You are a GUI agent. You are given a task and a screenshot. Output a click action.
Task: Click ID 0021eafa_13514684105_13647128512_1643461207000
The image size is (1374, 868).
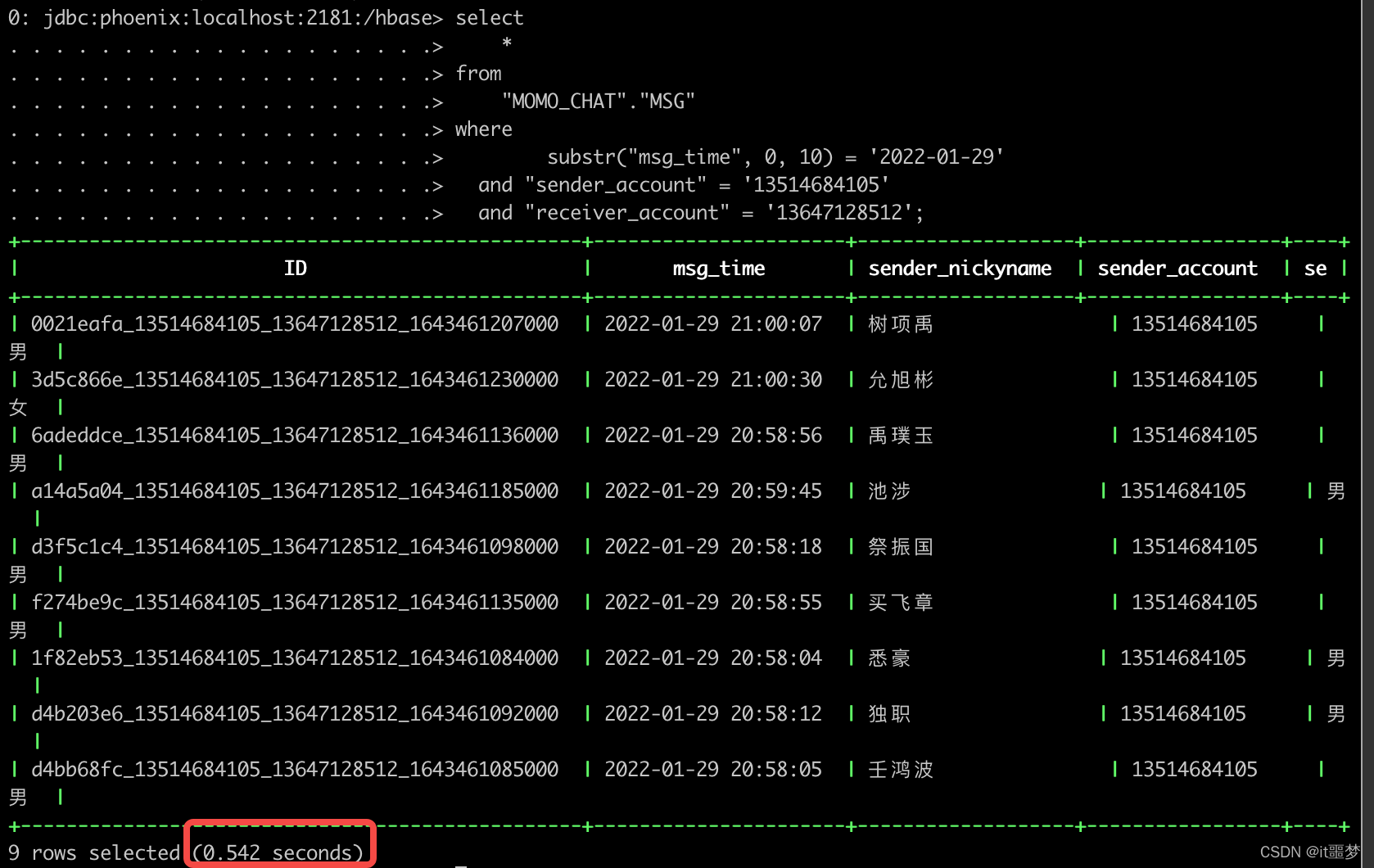295,324
